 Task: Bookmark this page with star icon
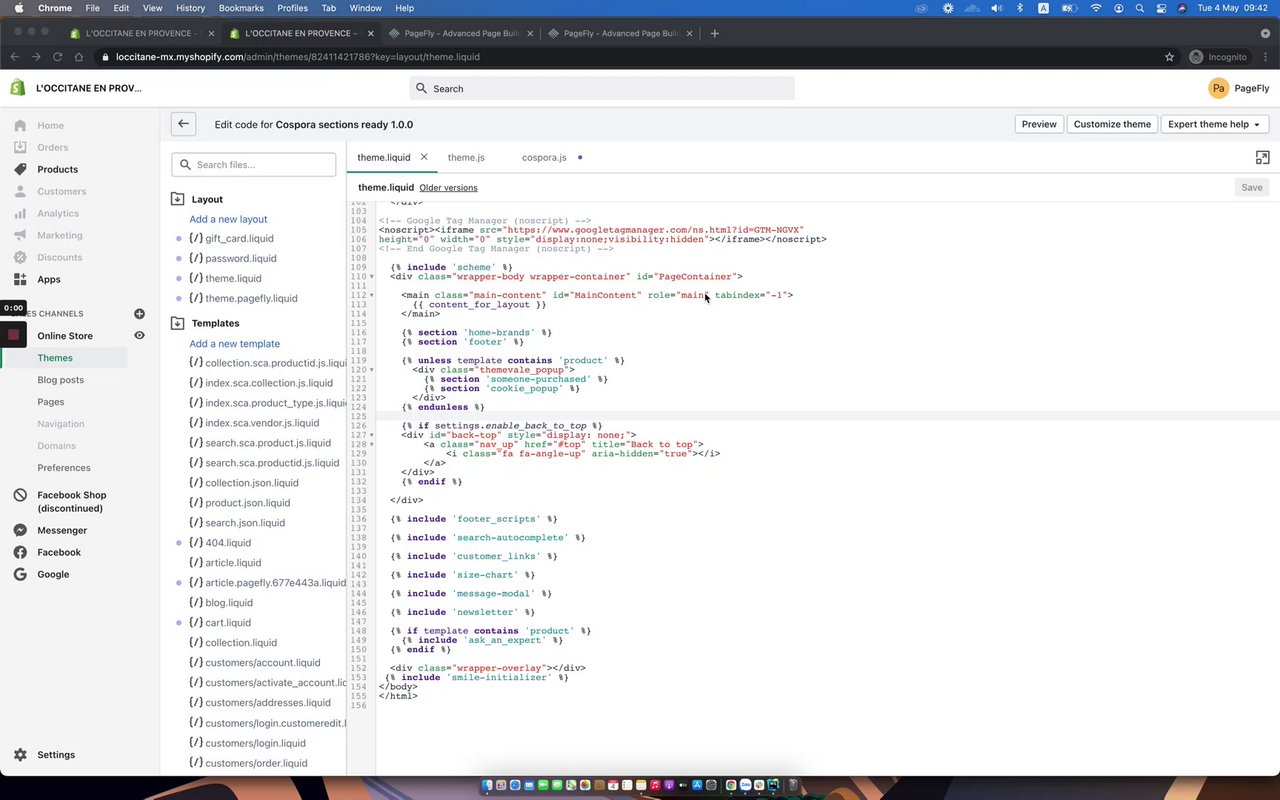[1169, 57]
